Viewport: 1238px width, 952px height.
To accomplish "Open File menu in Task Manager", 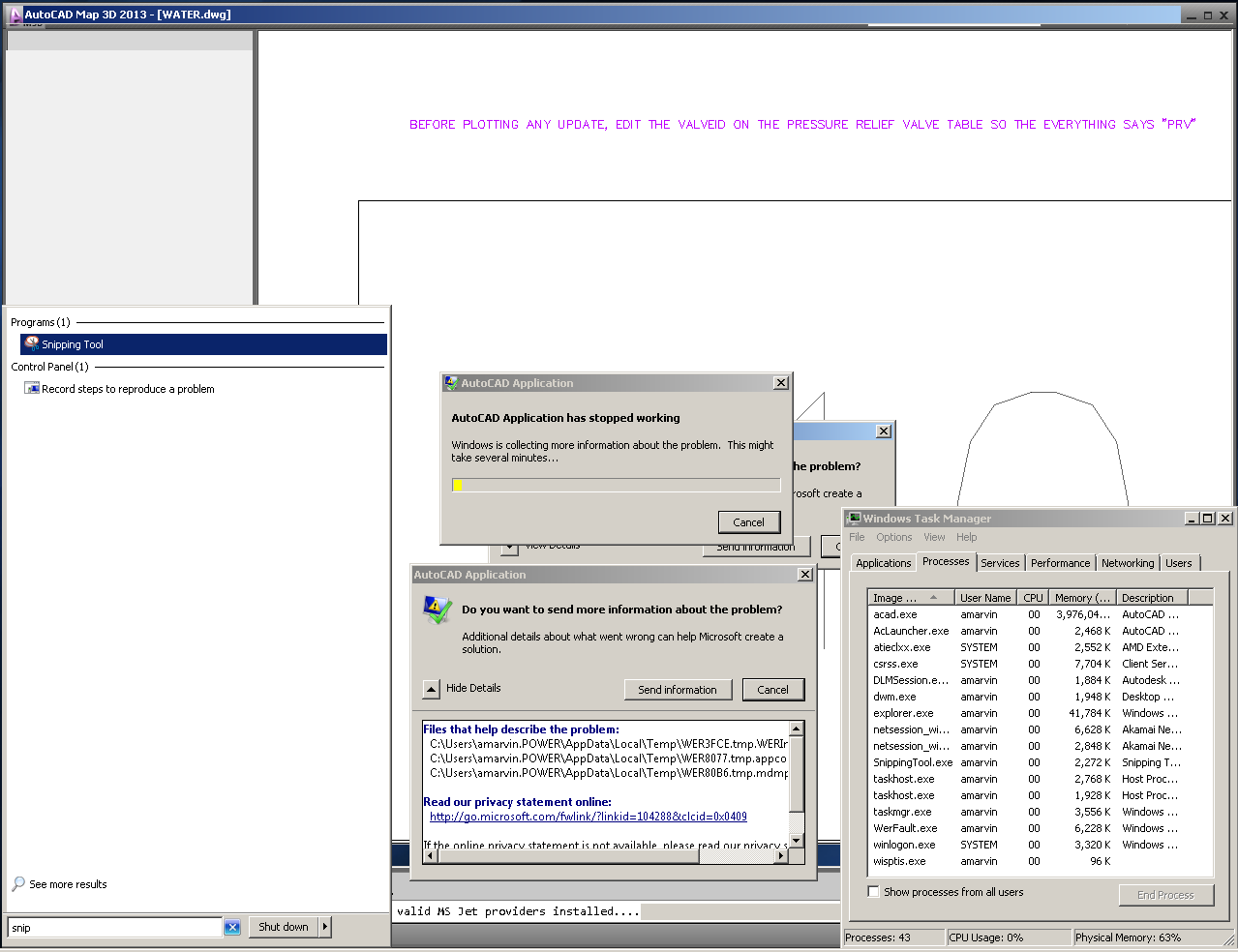I will pyautogui.click(x=857, y=537).
